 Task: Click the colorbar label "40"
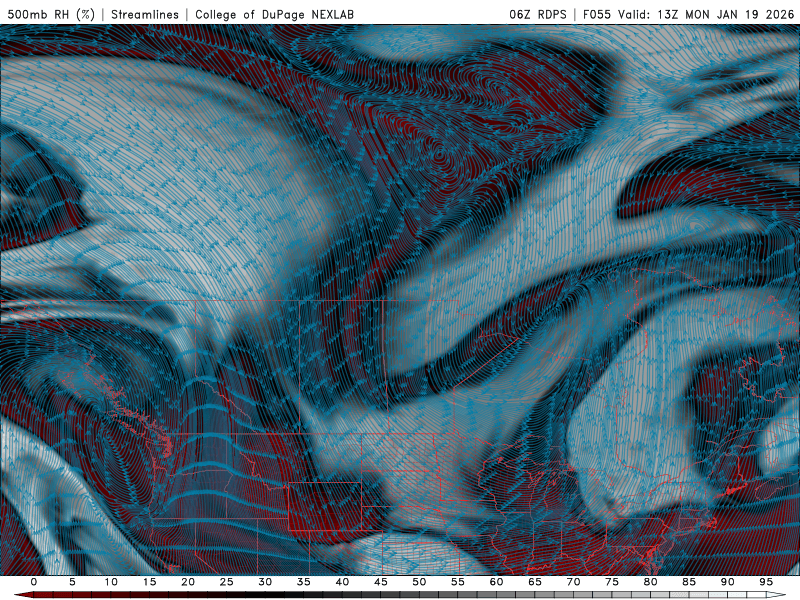click(x=342, y=582)
